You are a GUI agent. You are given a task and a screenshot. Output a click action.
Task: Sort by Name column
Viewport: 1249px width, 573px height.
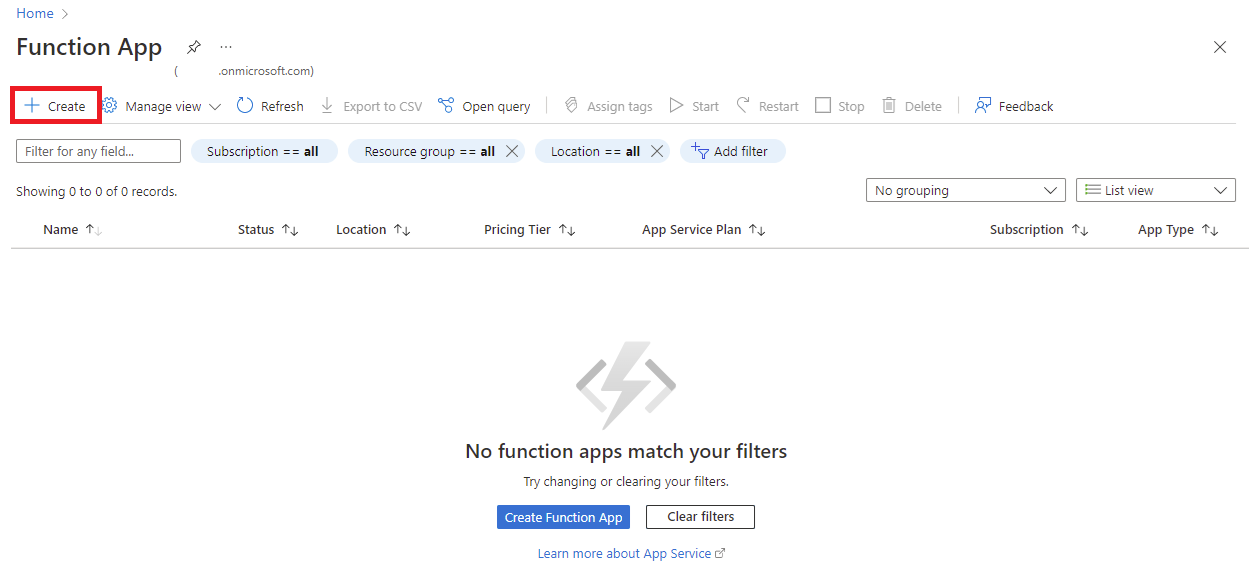(73, 230)
